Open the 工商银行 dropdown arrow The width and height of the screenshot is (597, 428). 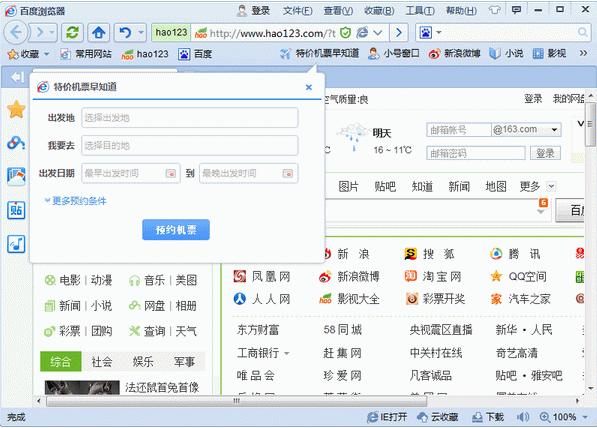click(x=287, y=353)
